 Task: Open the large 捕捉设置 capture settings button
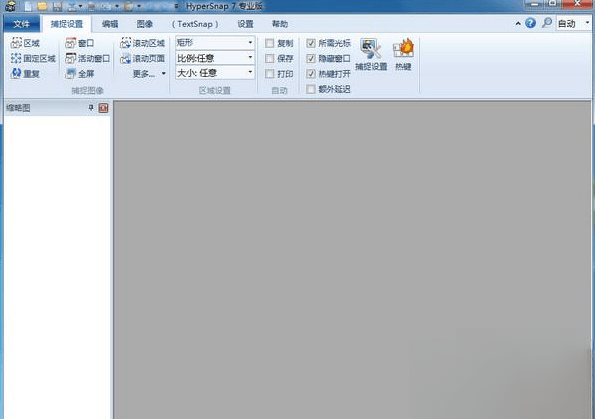tap(371, 54)
